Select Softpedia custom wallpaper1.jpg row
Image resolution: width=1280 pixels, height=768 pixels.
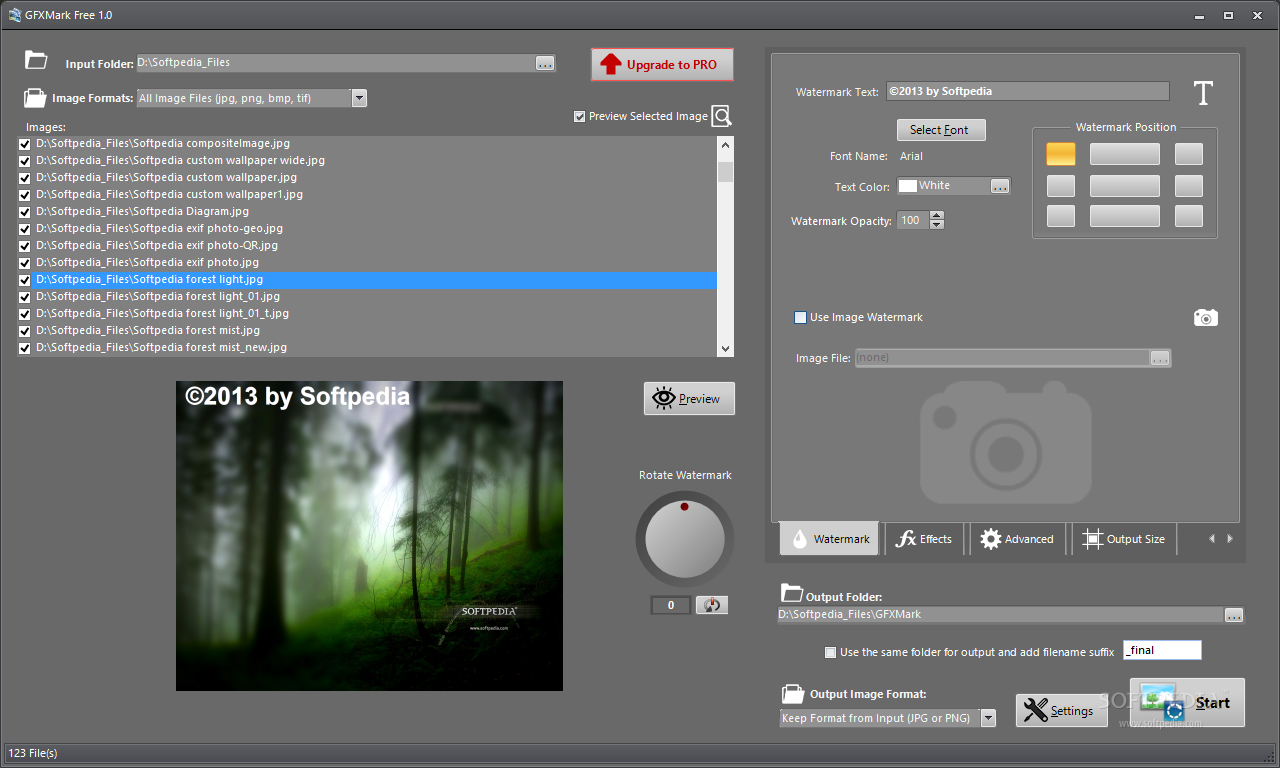[x=375, y=195]
